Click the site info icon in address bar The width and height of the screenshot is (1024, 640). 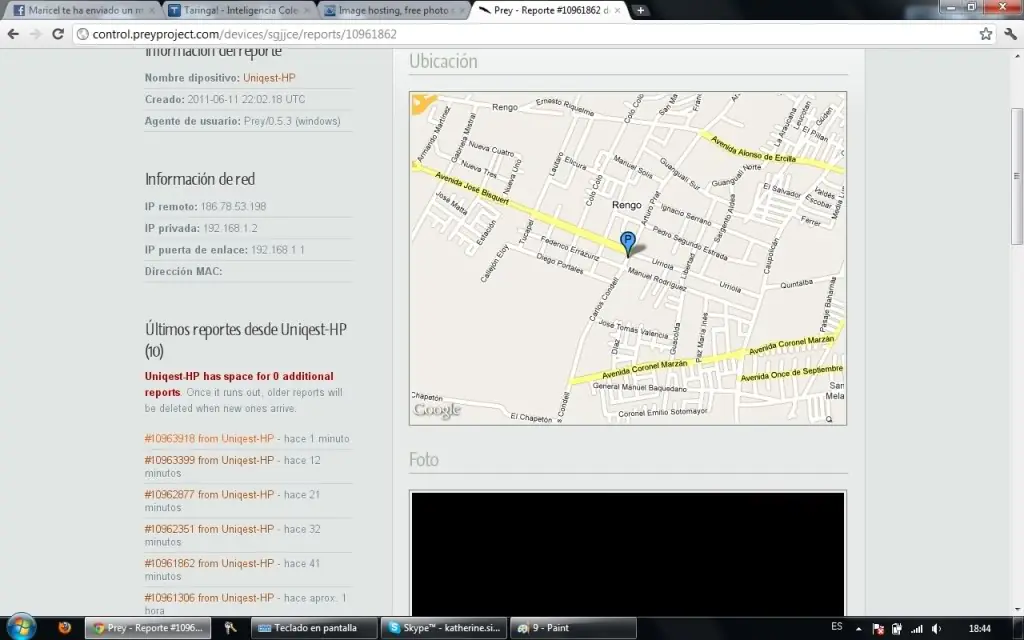pyautogui.click(x=83, y=34)
